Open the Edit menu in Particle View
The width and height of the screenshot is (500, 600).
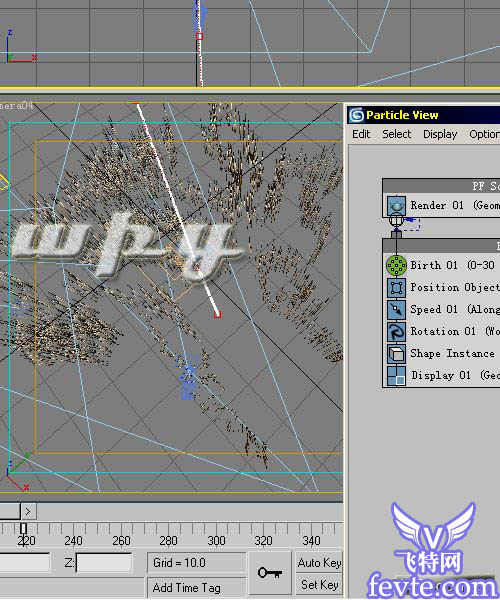tap(361, 134)
